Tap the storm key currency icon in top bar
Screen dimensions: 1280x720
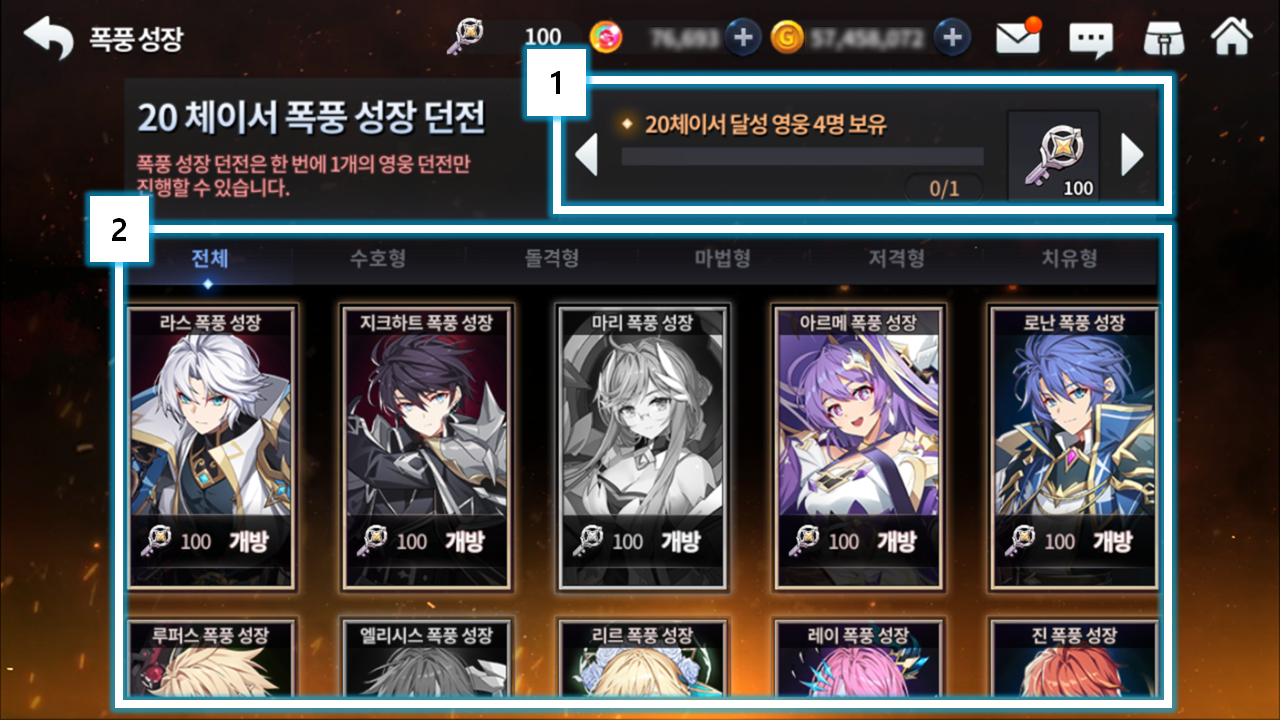(x=468, y=38)
